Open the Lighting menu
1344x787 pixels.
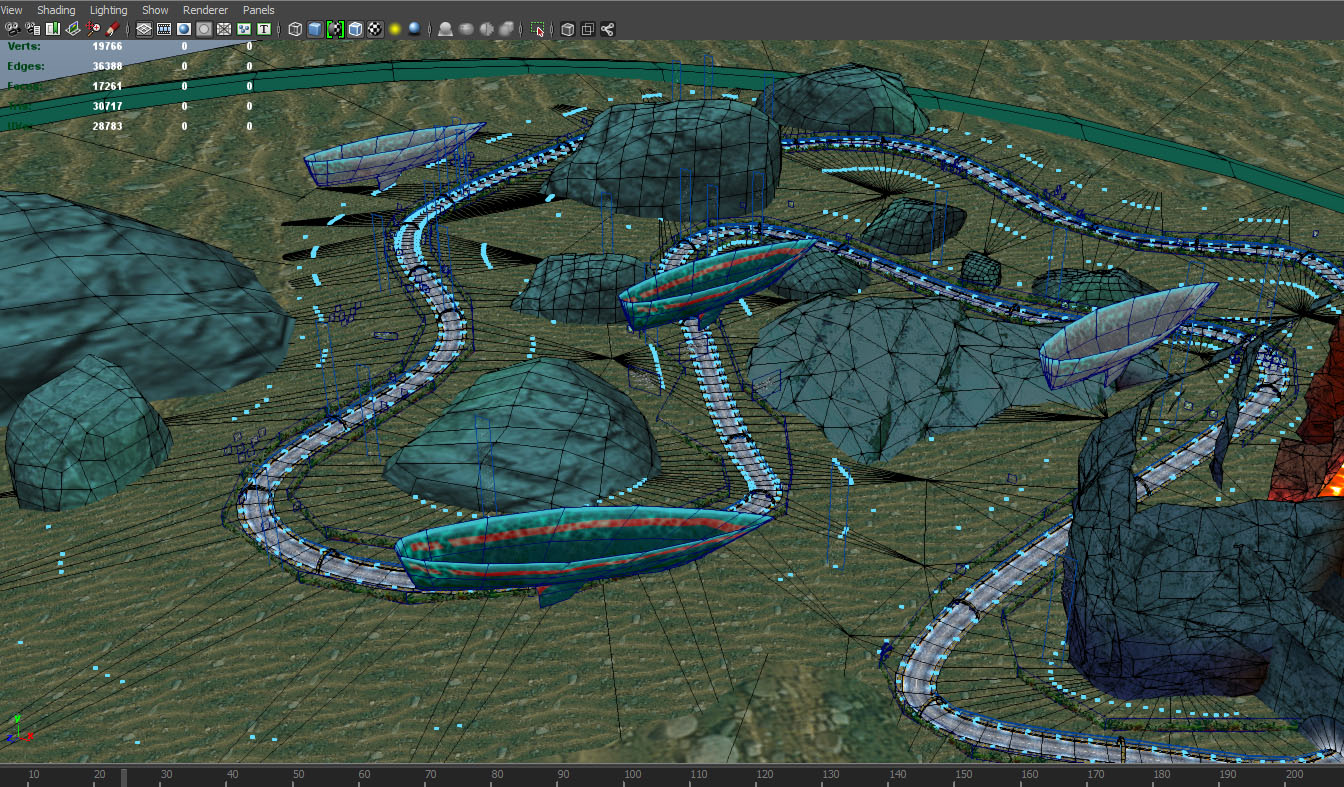pyautogui.click(x=108, y=10)
